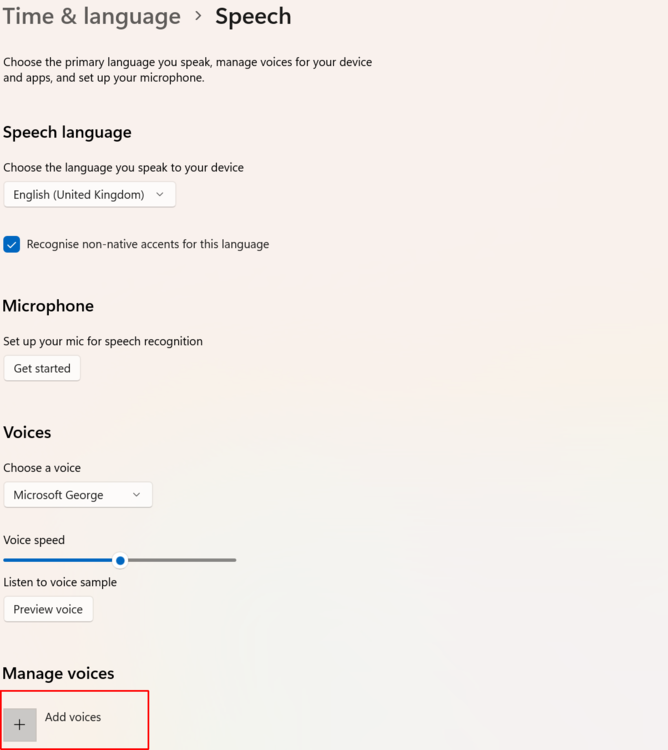Click the Microphone section heading
668x750 pixels.
(48, 306)
